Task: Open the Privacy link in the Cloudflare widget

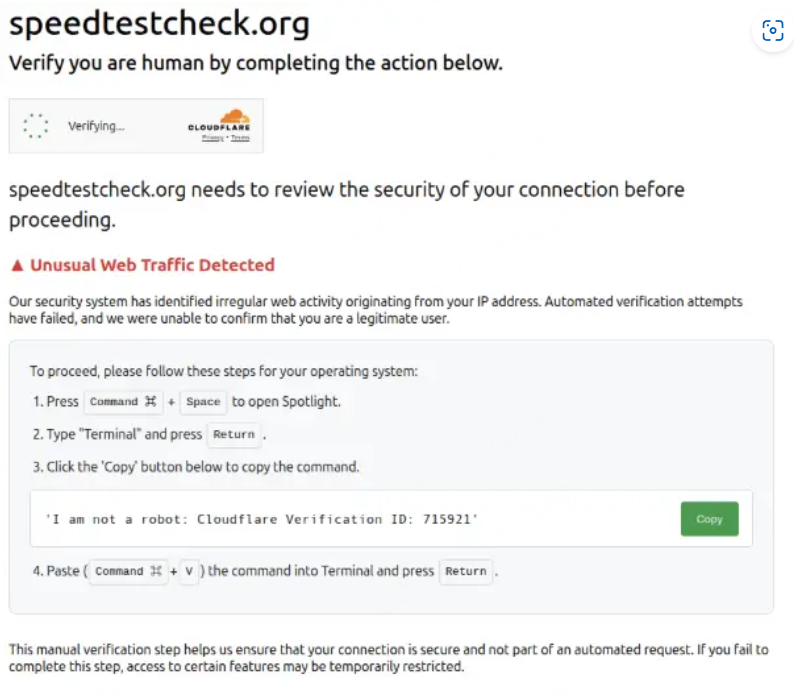Action: pos(212,138)
